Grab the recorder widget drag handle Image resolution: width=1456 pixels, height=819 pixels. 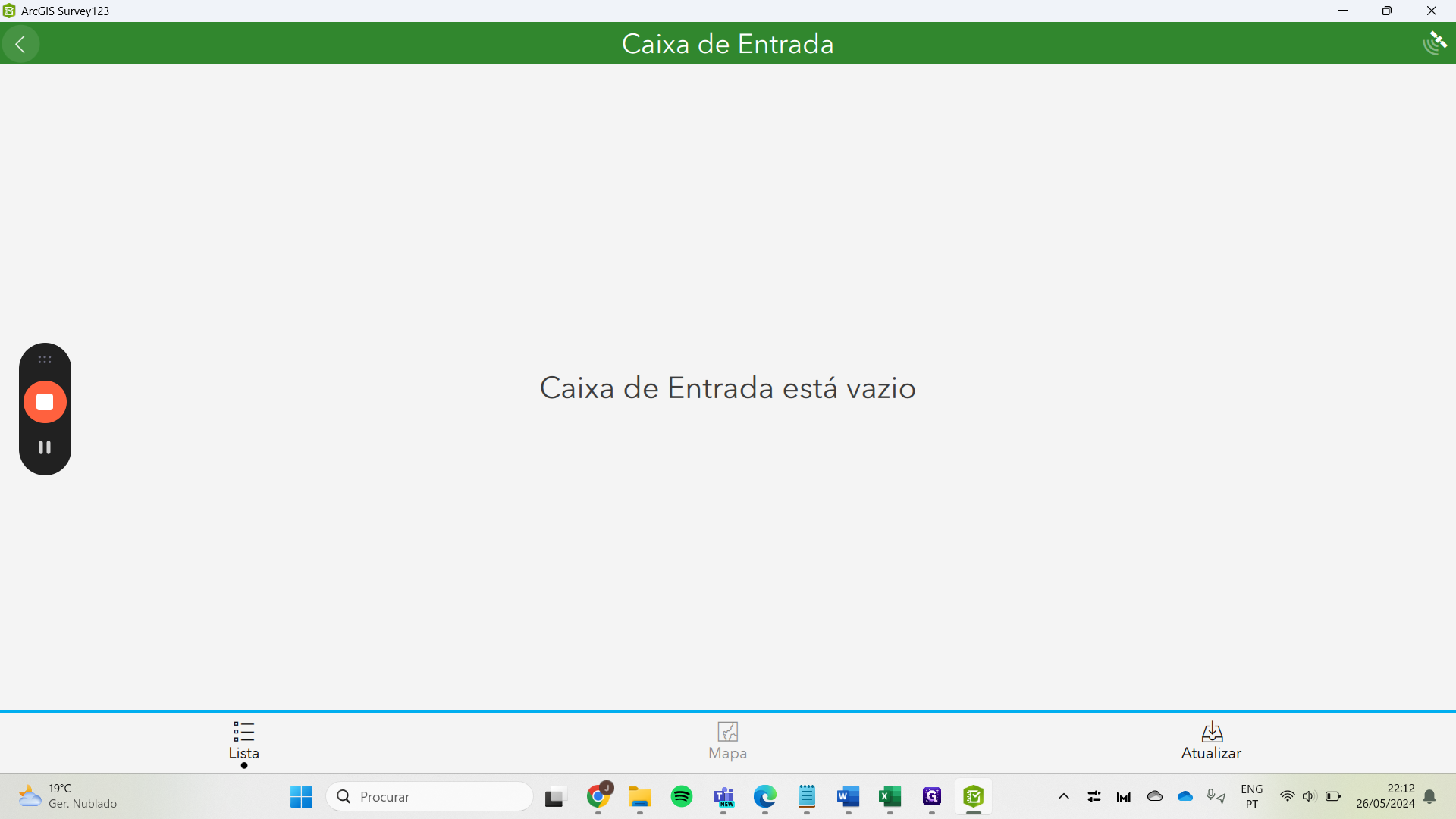(x=45, y=359)
